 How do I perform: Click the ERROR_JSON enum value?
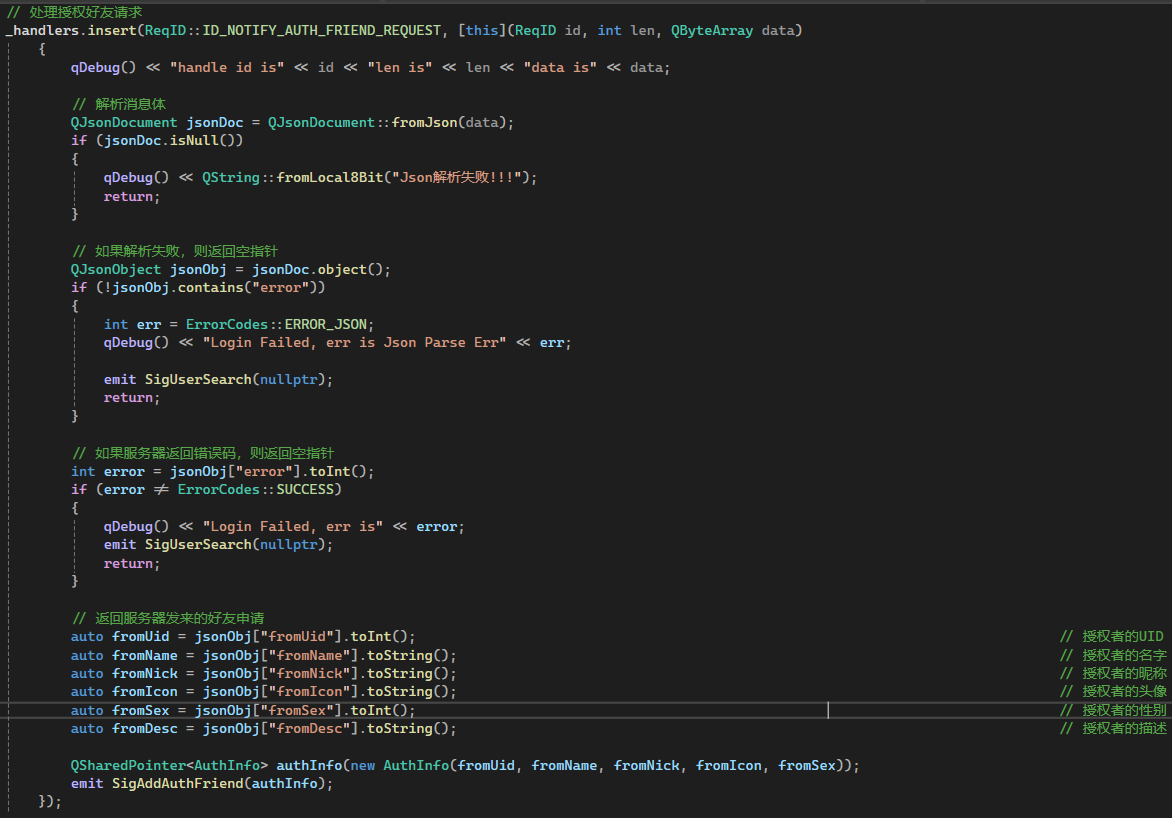coord(326,325)
